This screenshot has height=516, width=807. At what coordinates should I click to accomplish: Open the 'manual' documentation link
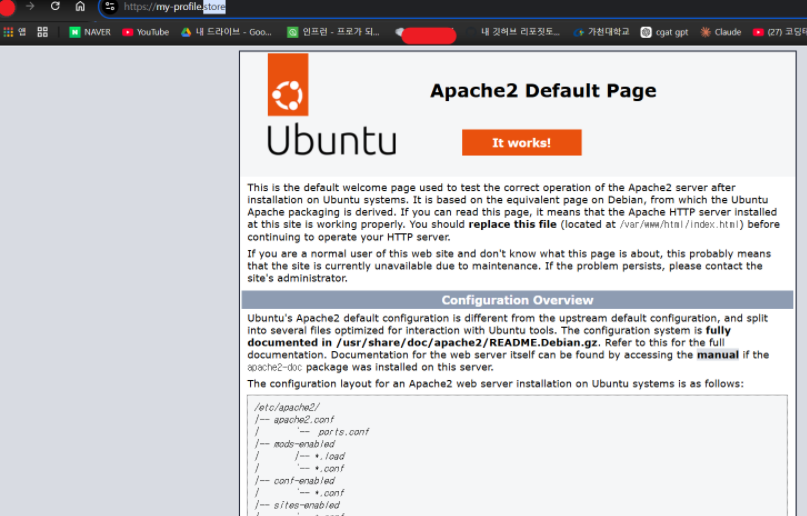click(x=717, y=354)
